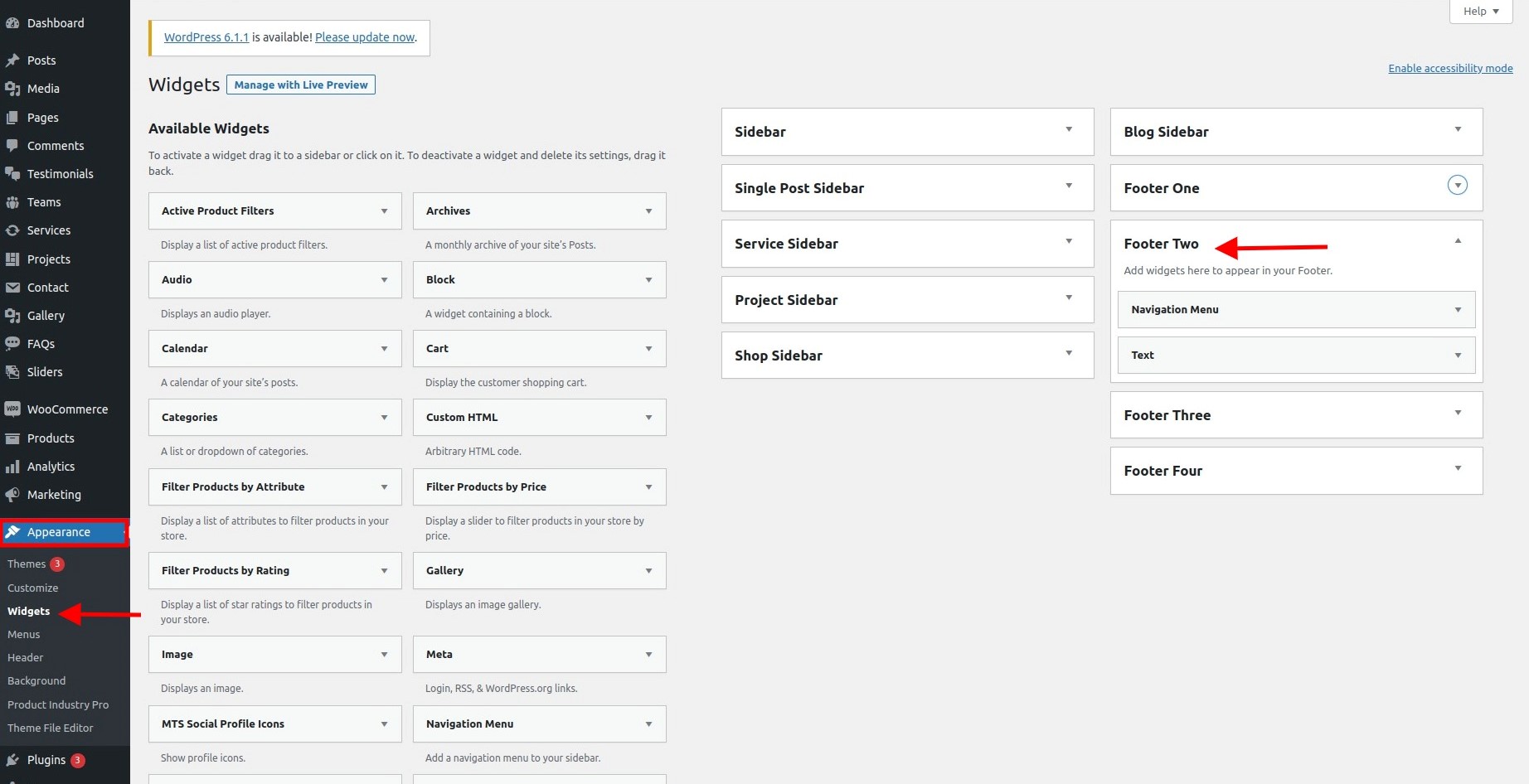The image size is (1529, 784).
Task: Expand the Sidebar widget area
Action: 1069,129
